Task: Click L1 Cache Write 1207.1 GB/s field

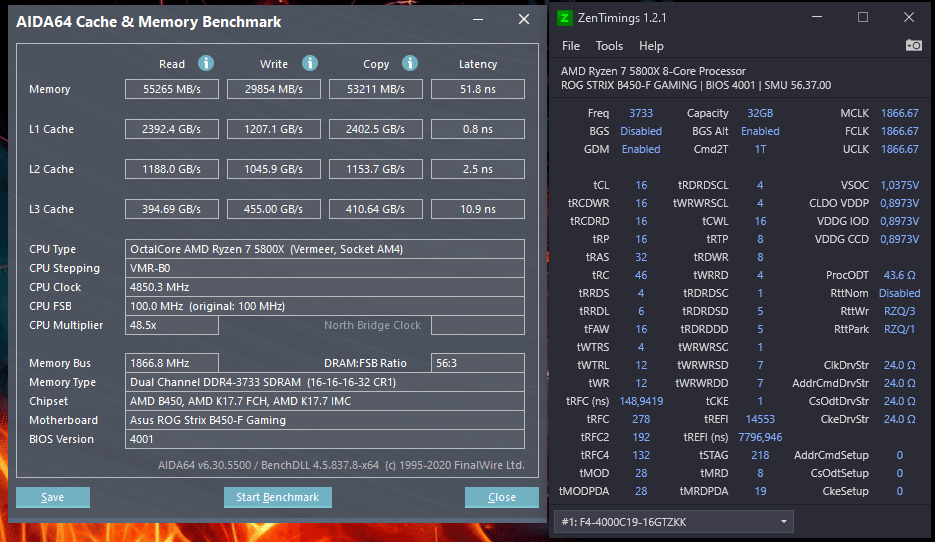Action: 274,129
